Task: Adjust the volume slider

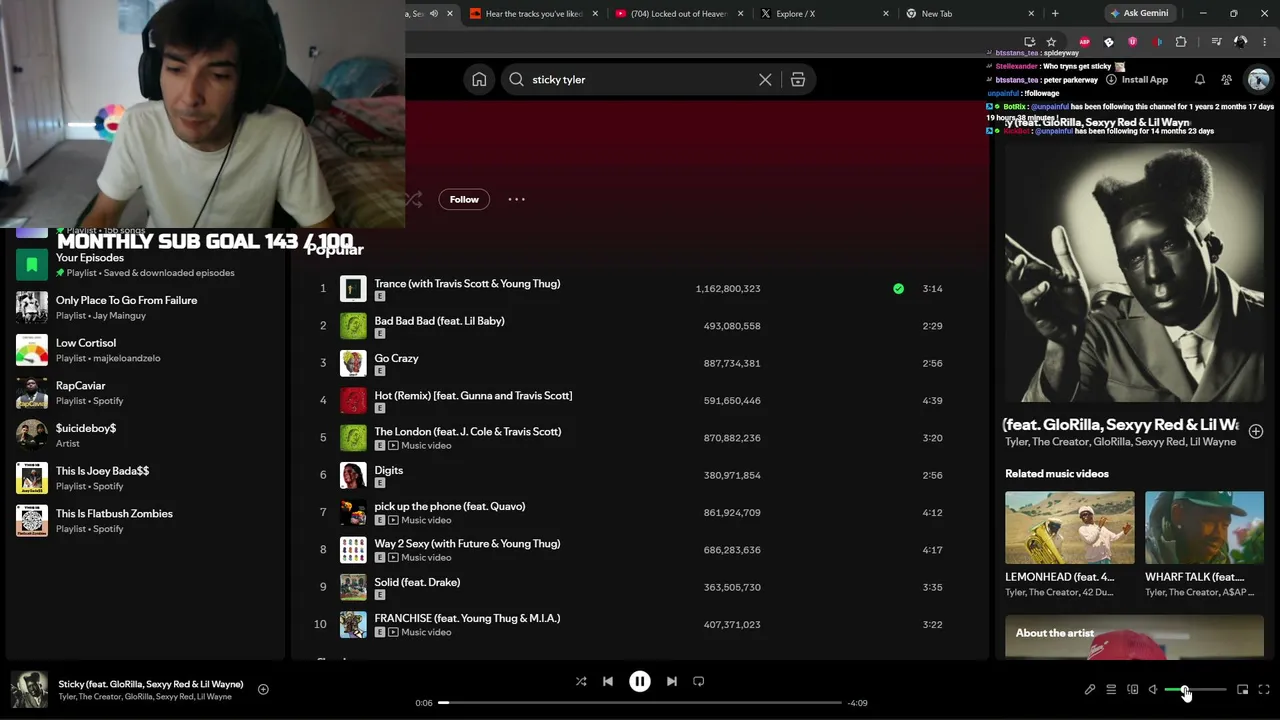Action: pyautogui.click(x=1195, y=689)
